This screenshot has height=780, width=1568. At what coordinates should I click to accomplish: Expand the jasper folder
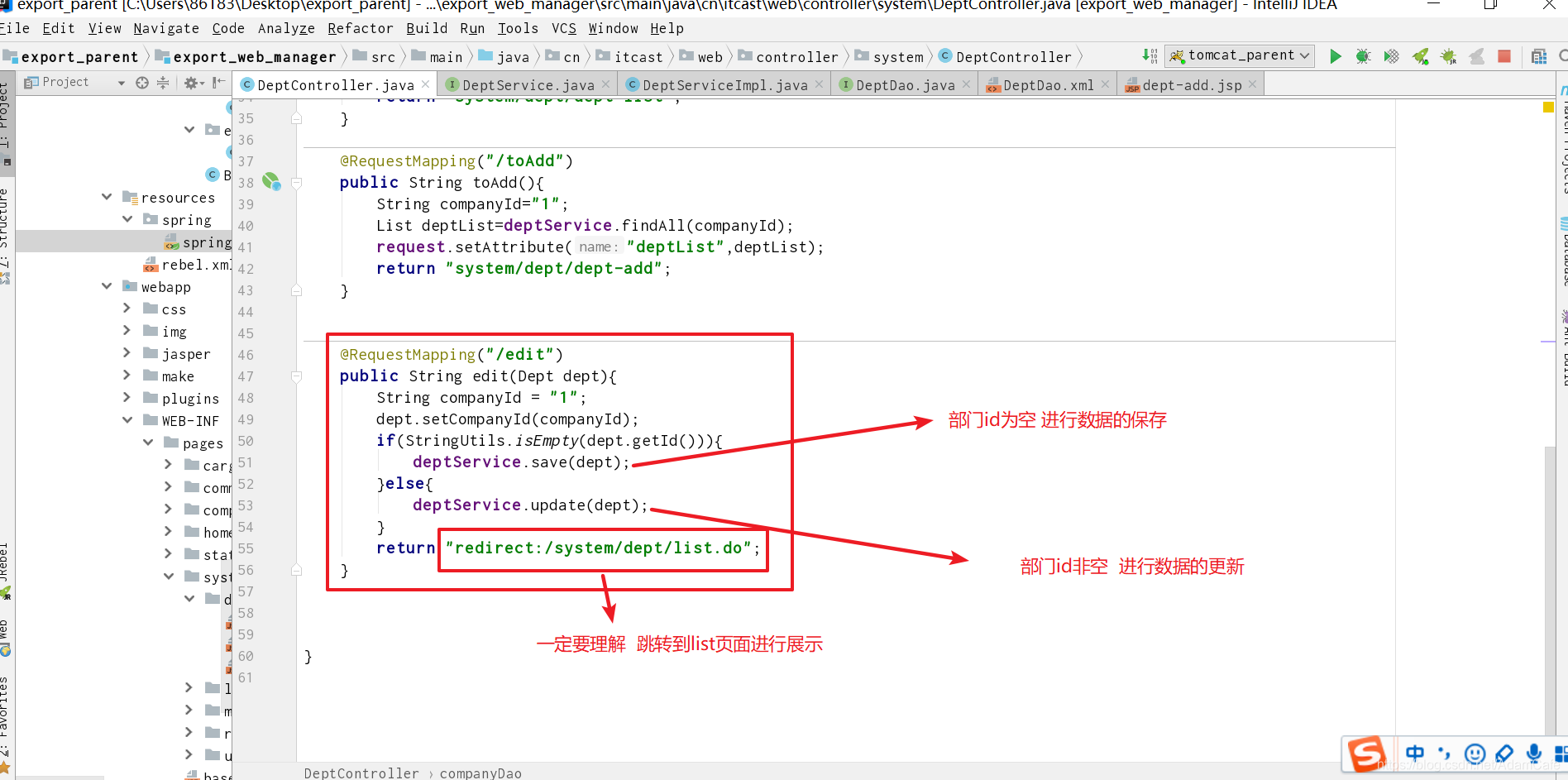[127, 352]
